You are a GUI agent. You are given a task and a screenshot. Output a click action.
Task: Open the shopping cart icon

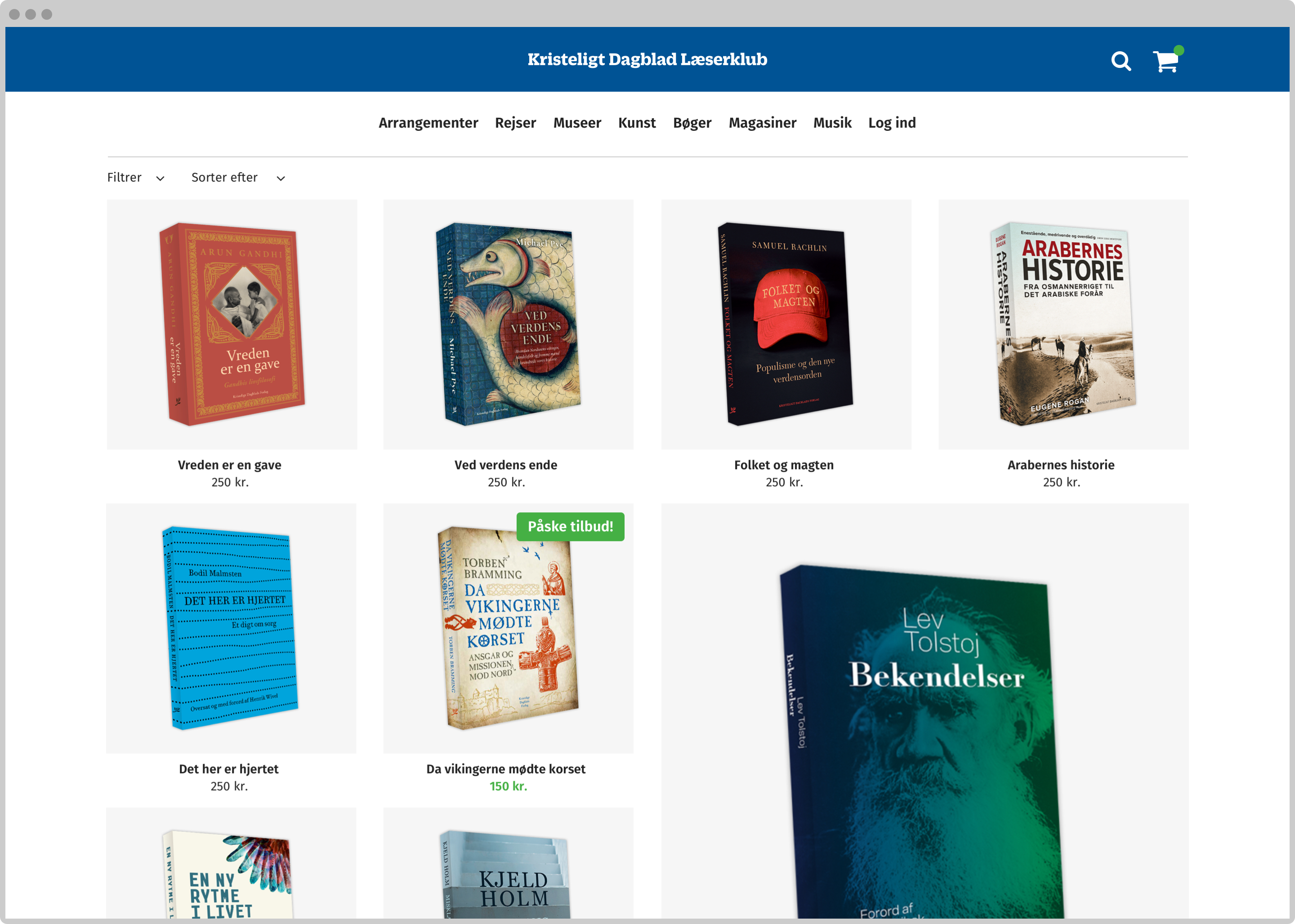pos(1167,60)
